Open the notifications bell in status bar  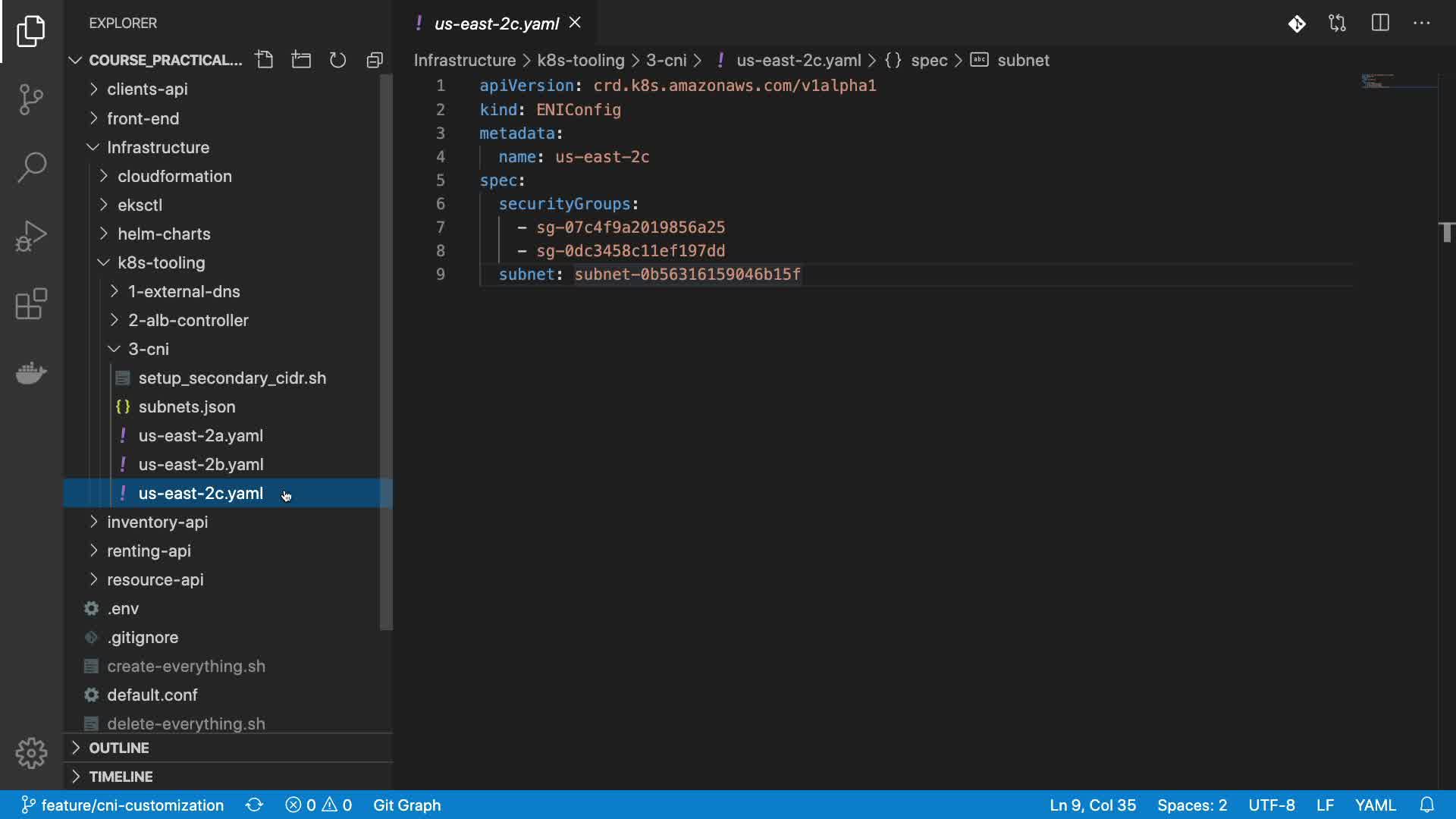tap(1426, 805)
